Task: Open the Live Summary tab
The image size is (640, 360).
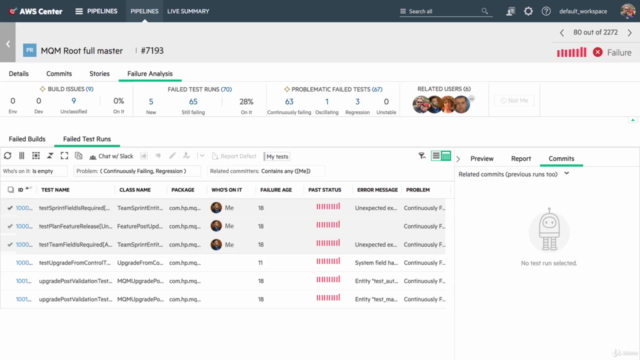Action: pos(188,11)
